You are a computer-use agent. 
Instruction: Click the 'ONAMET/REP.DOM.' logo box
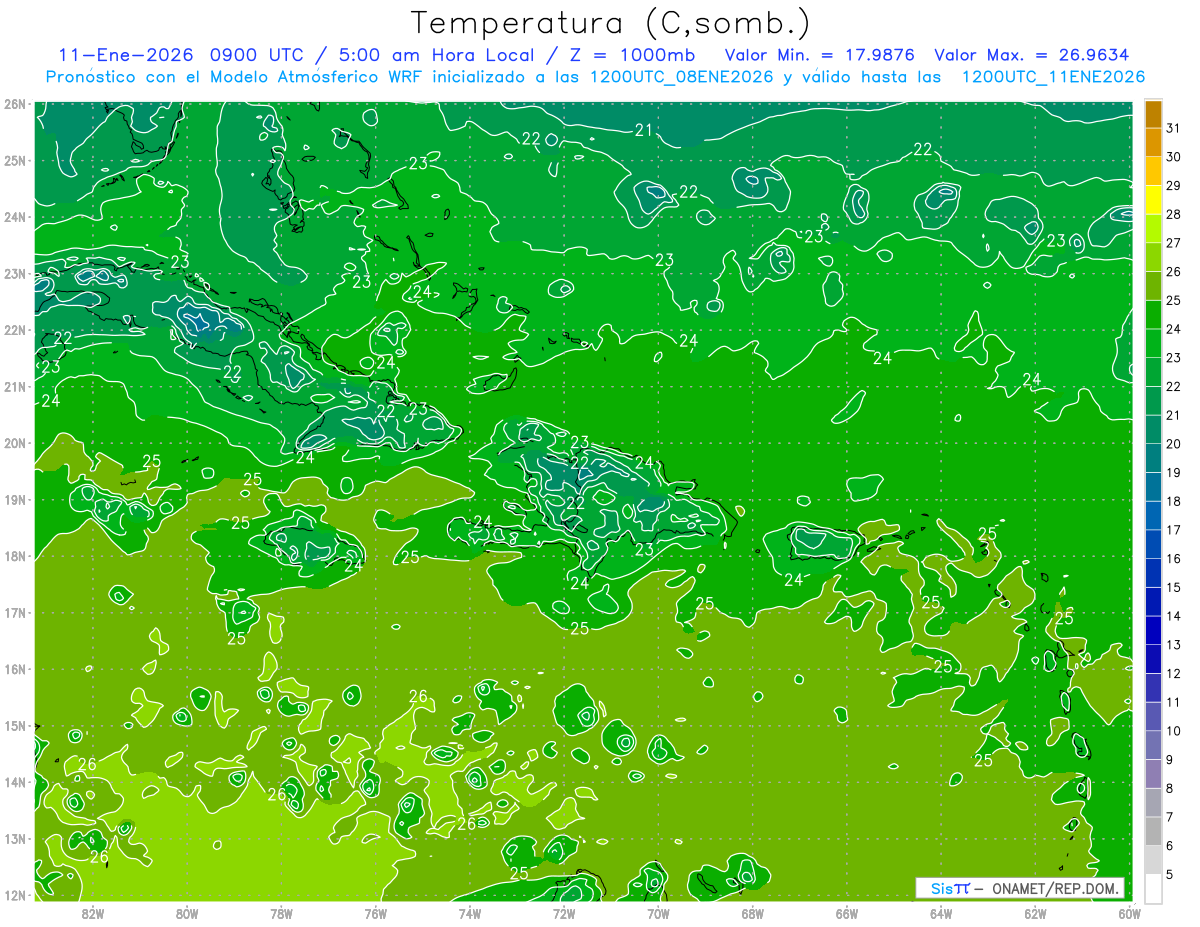click(1020, 888)
